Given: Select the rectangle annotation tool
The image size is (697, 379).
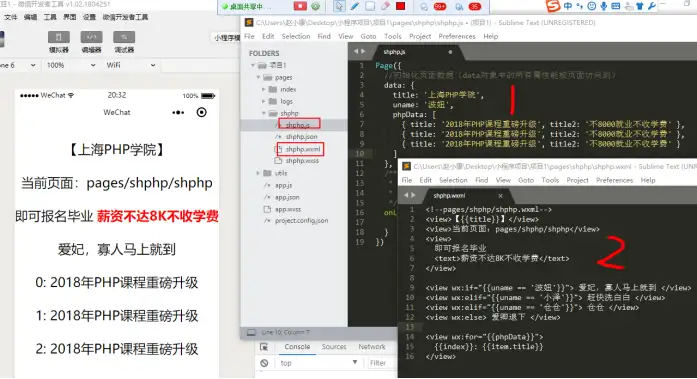Looking at the screenshot, I should [x=370, y=6].
